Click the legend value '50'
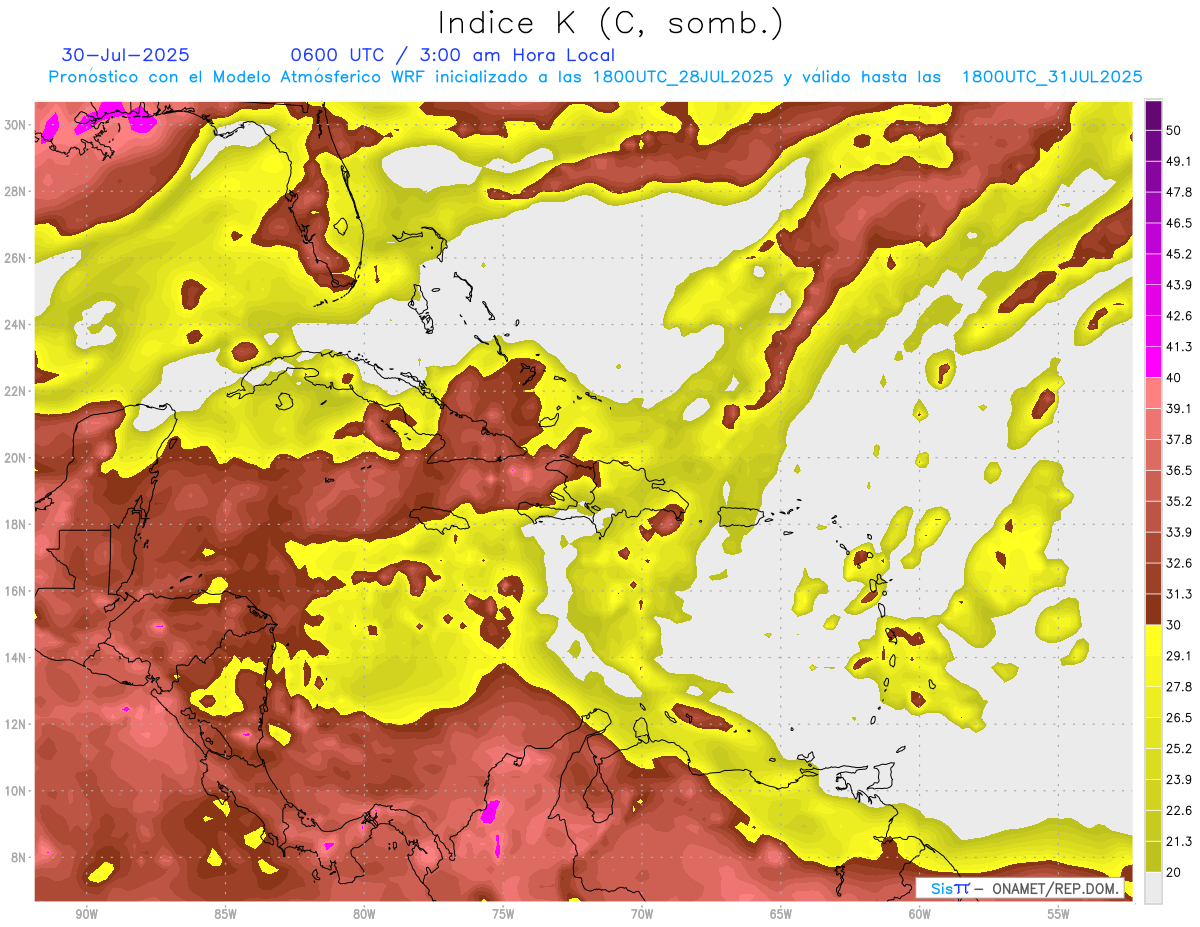Viewport: 1200px width, 927px height. 1175,131
